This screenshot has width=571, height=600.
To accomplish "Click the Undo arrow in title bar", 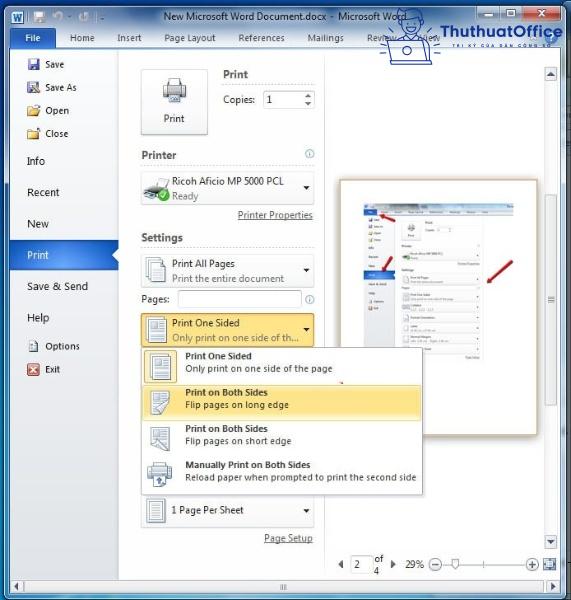I will (x=58, y=16).
